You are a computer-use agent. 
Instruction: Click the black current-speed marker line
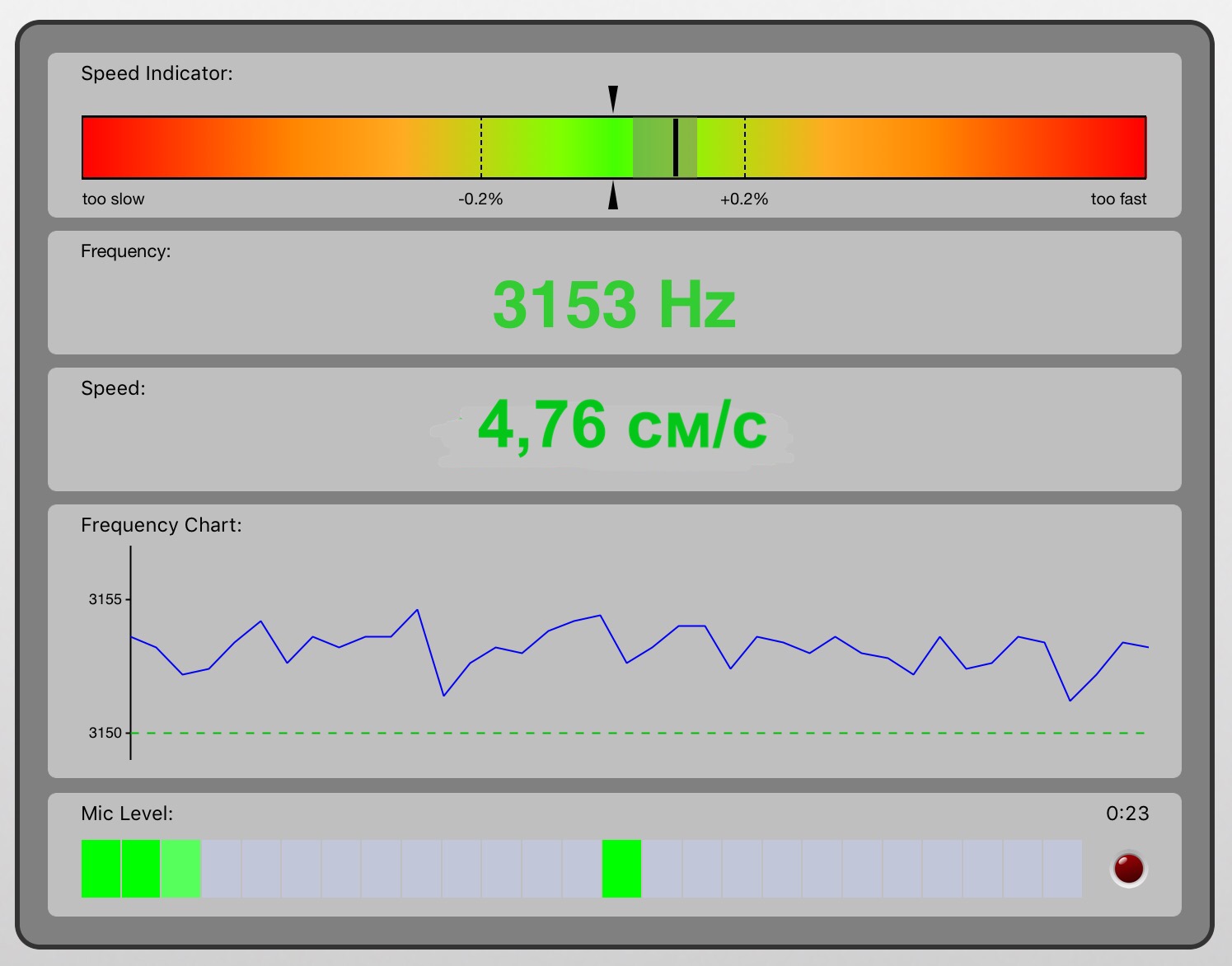[x=676, y=148]
